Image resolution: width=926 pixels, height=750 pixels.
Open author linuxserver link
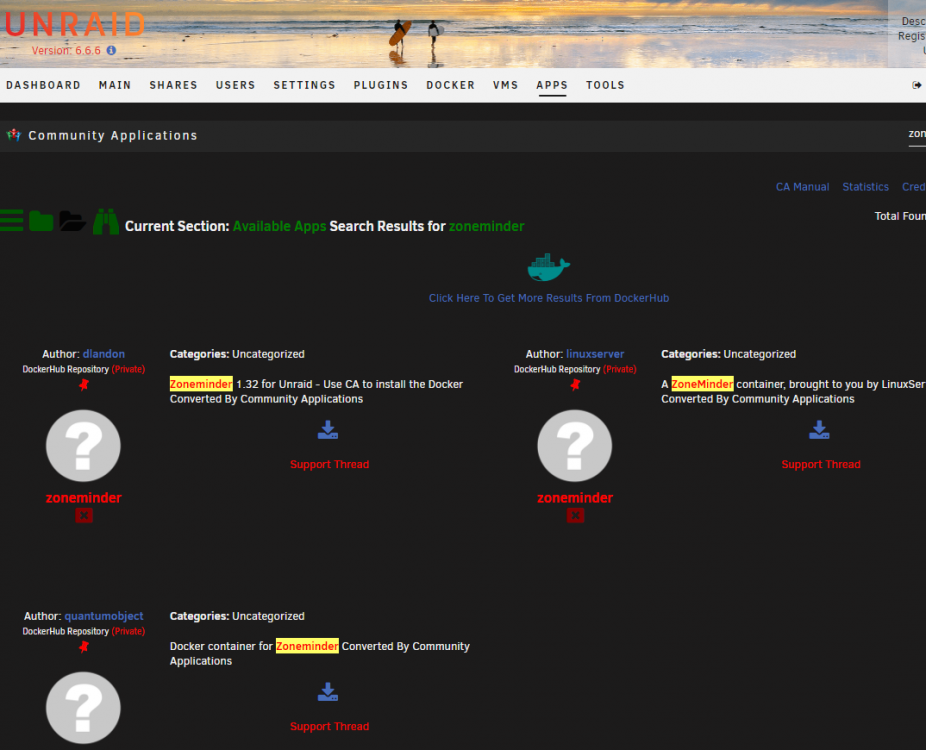[595, 354]
